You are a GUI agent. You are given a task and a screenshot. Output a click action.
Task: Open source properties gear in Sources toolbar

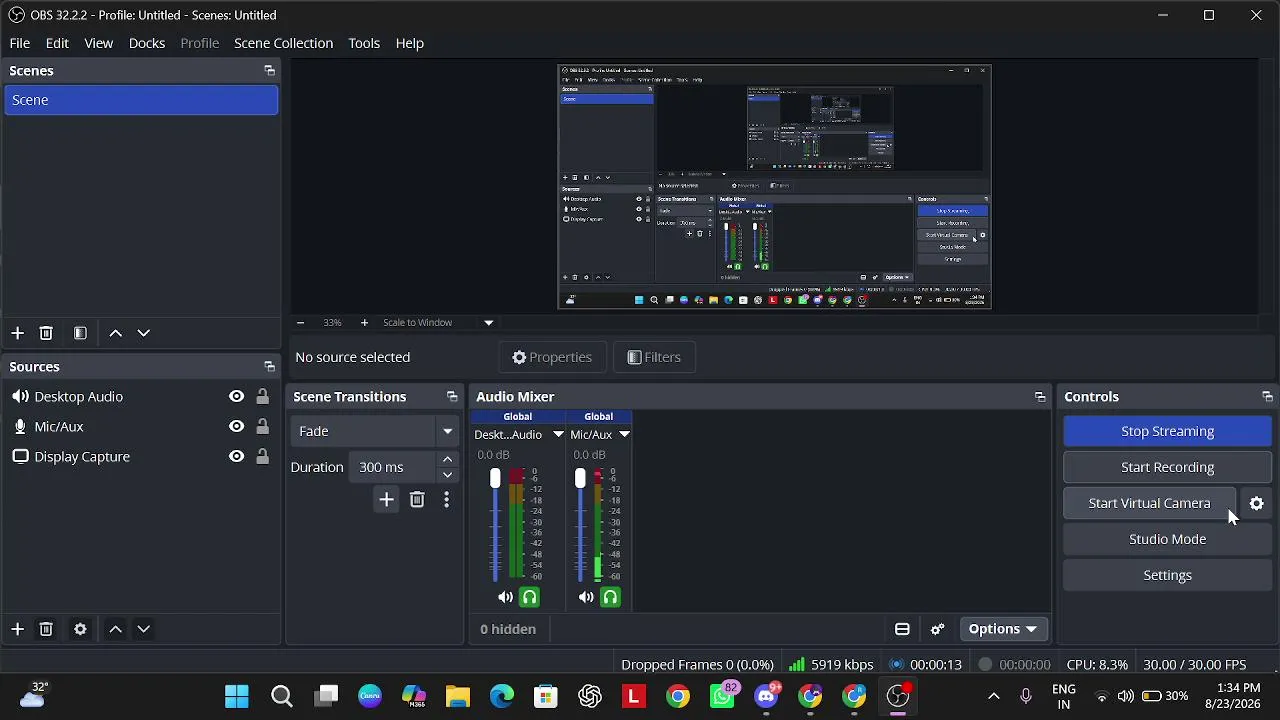coord(80,629)
